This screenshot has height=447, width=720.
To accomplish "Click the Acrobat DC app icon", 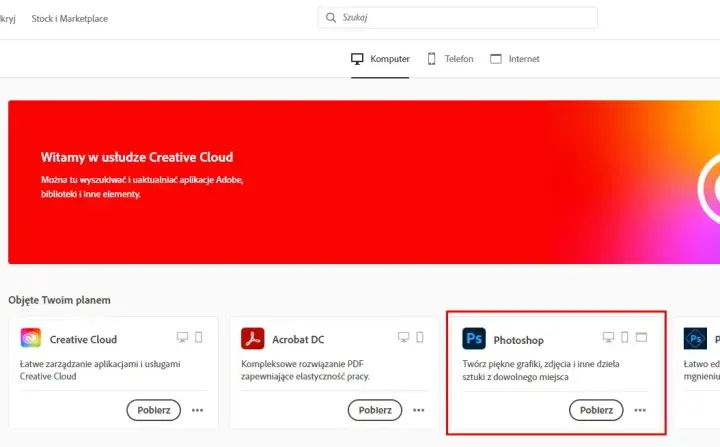I will (x=253, y=339).
